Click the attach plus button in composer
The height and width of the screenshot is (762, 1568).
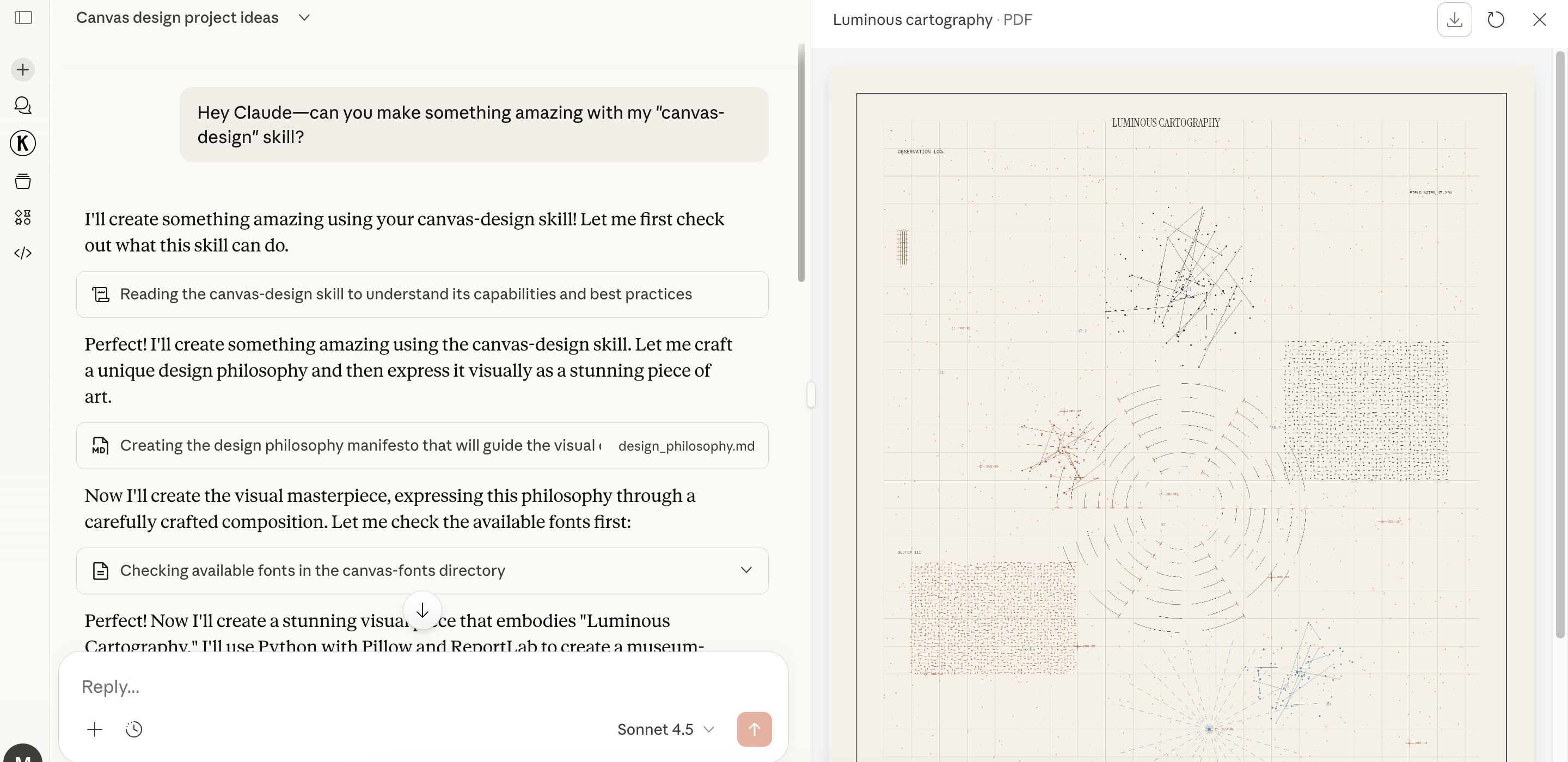click(95, 729)
